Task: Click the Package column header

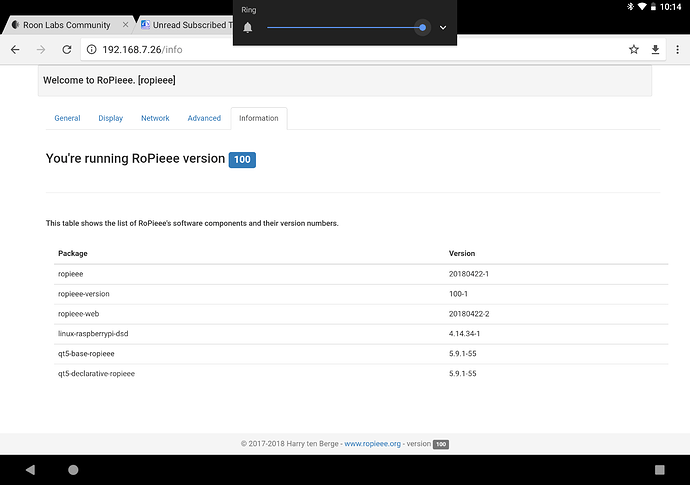Action: coord(73,253)
